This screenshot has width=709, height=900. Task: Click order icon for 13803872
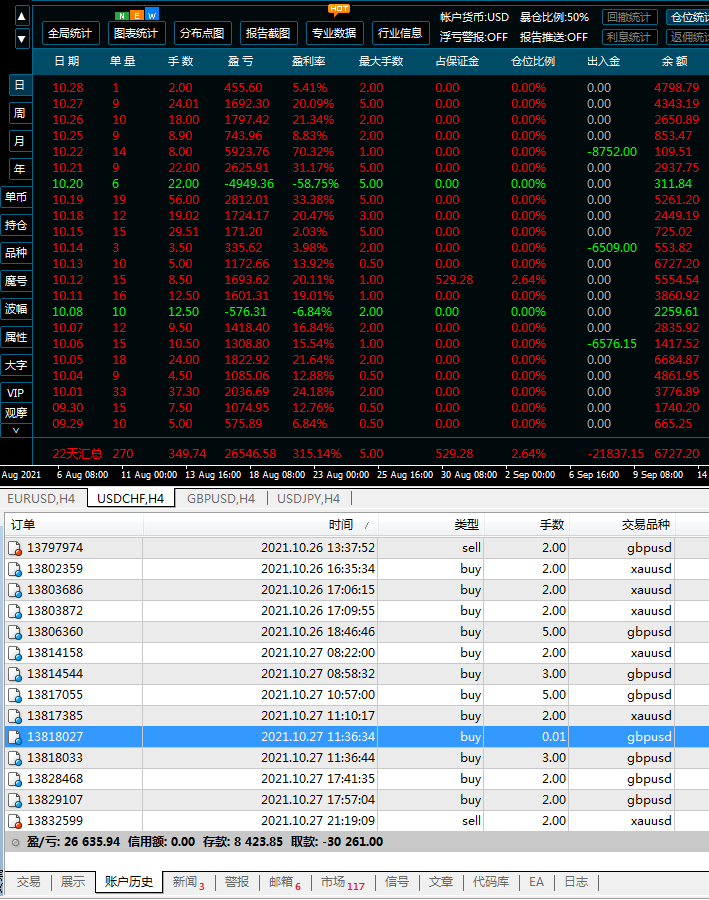pyautogui.click(x=15, y=611)
